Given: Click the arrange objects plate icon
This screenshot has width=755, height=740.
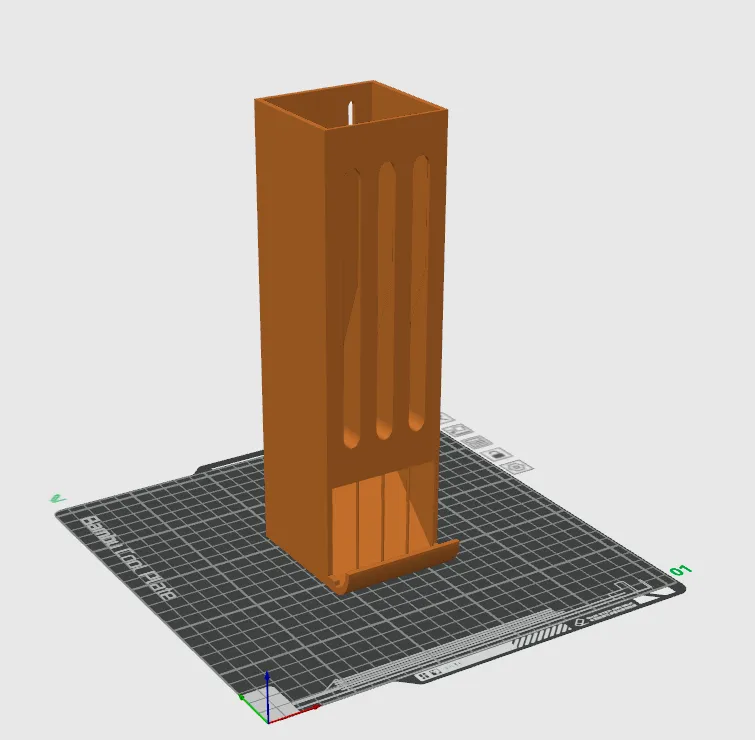Looking at the screenshot, I should pyautogui.click(x=477, y=441).
